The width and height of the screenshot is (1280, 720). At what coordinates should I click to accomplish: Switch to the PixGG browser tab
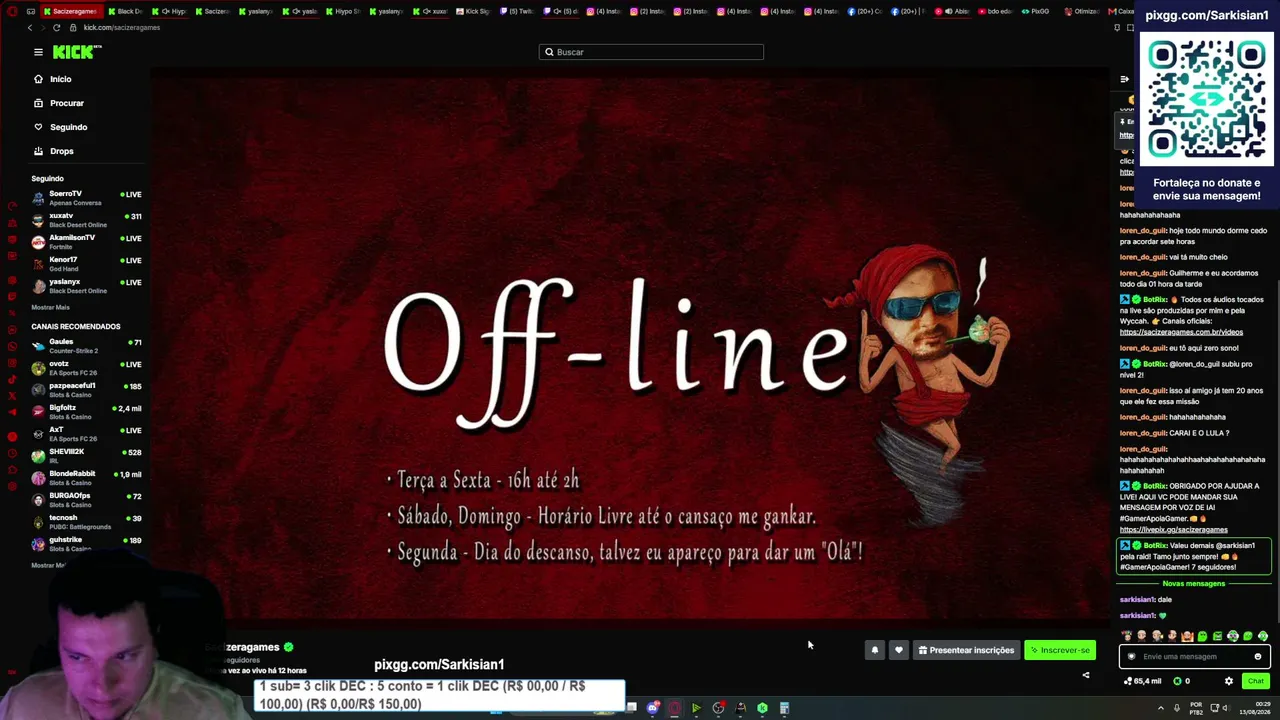(1035, 11)
